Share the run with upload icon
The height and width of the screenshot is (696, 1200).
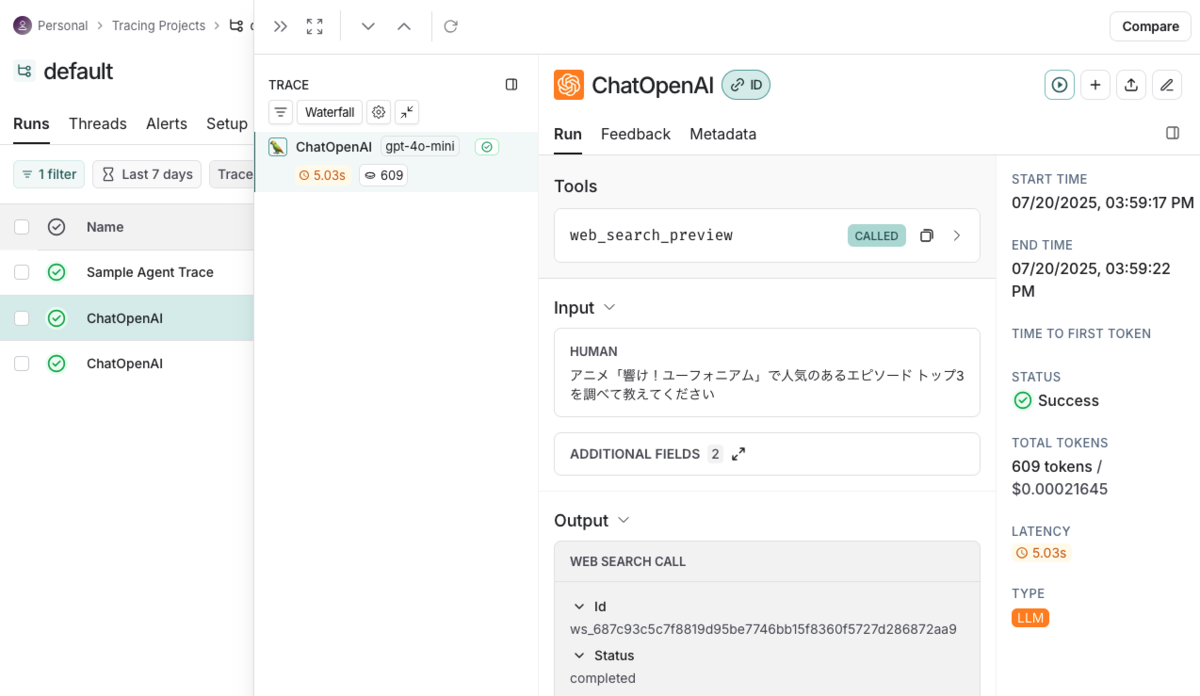coord(1131,85)
